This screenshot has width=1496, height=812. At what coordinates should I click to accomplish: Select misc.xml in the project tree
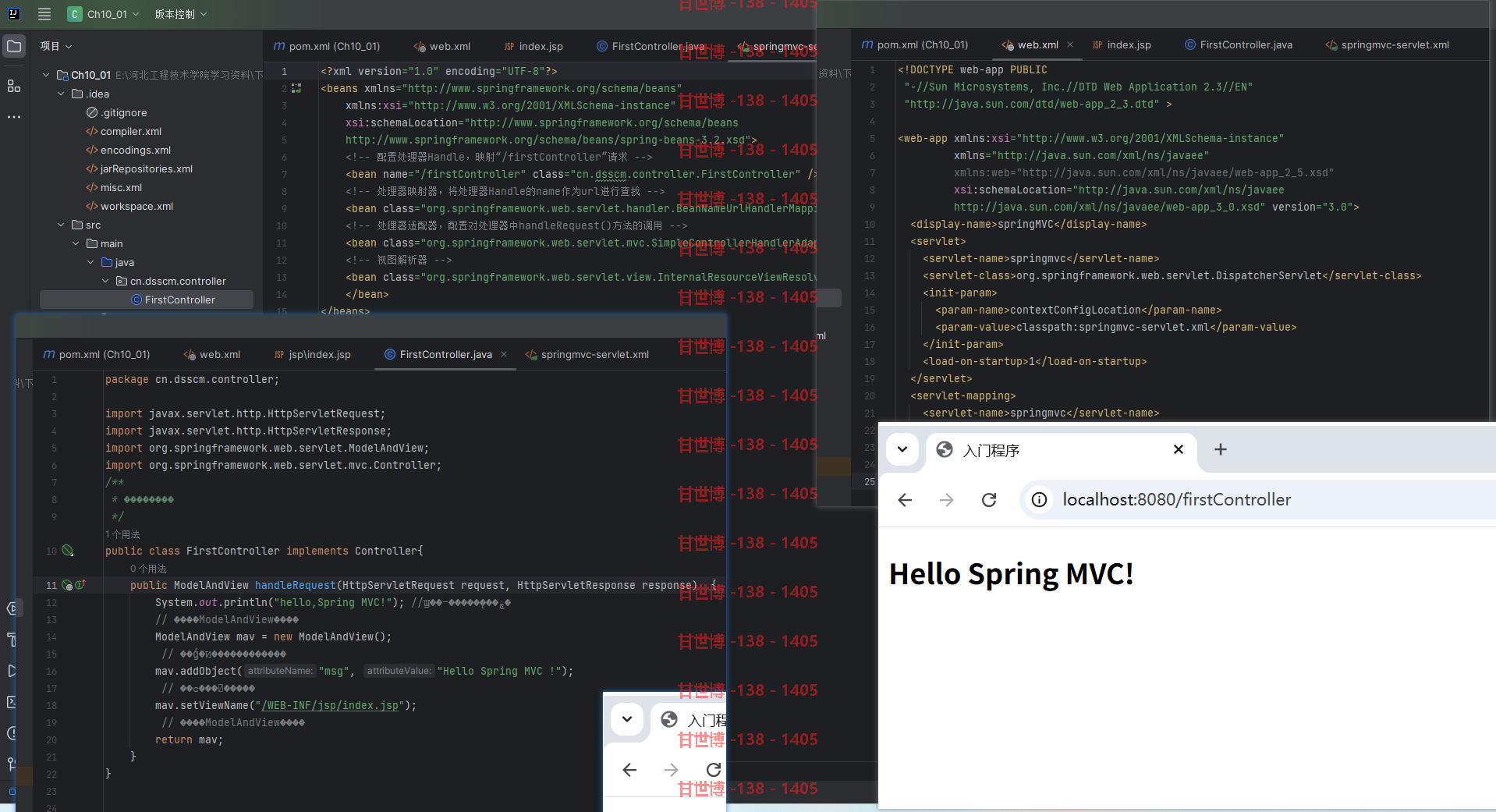click(x=114, y=187)
